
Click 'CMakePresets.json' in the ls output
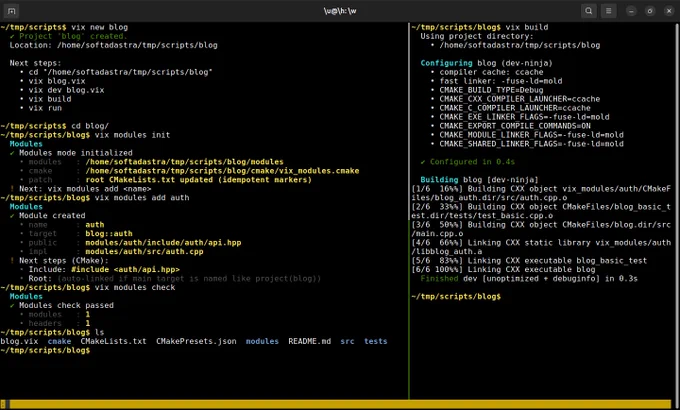[196, 341]
